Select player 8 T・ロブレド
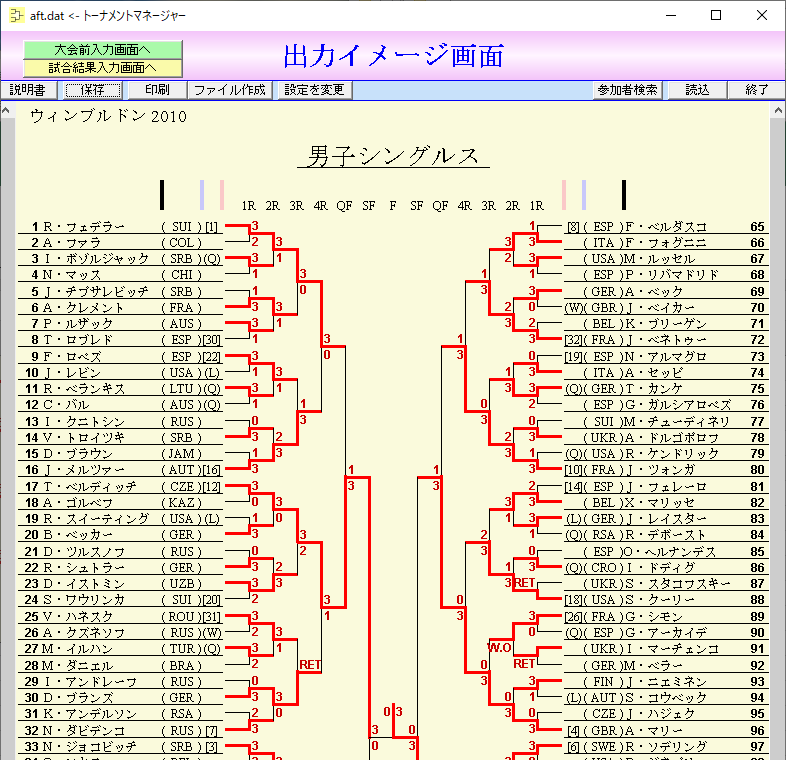The image size is (786, 760). (120, 339)
